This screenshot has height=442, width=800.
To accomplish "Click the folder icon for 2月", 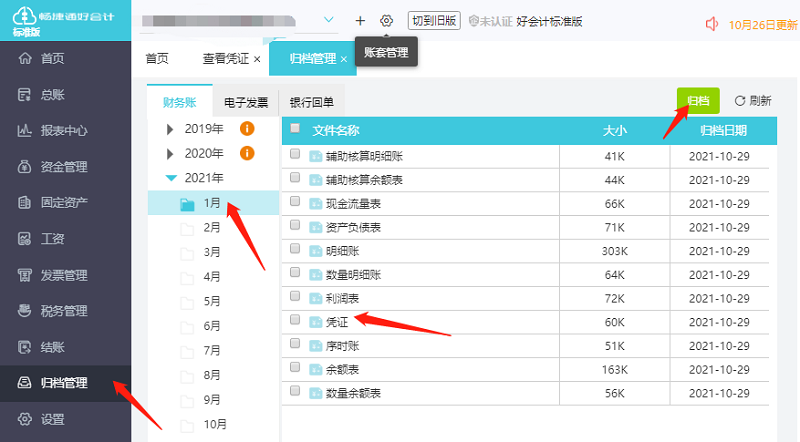I will click(x=187, y=229).
